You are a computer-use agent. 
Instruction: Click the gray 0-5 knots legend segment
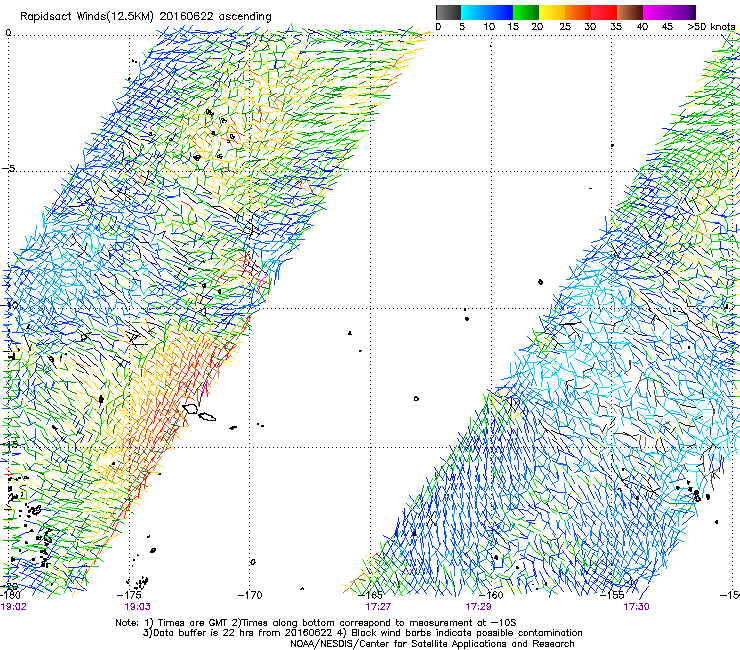click(448, 12)
